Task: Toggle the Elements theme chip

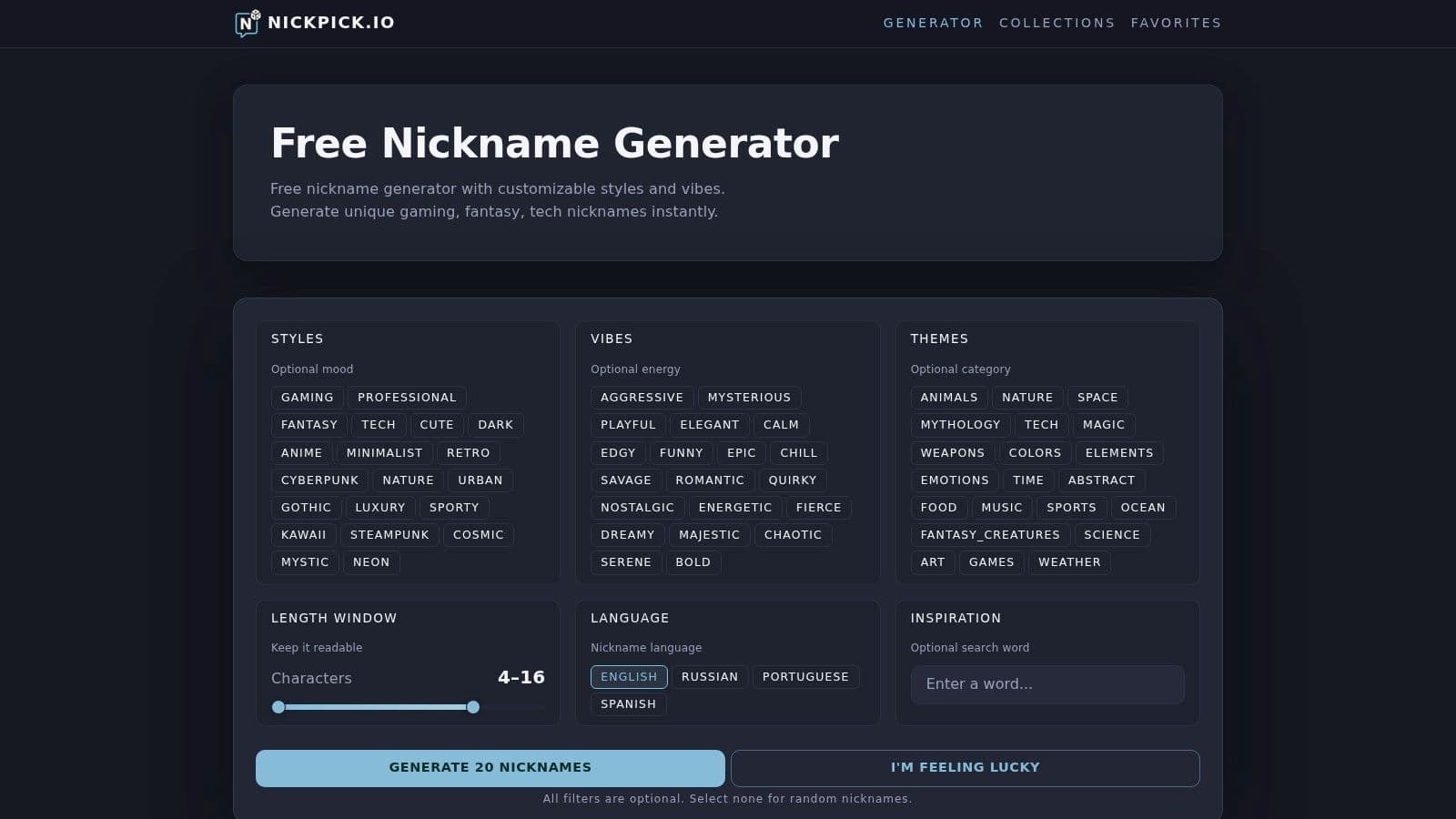Action: click(x=1119, y=453)
